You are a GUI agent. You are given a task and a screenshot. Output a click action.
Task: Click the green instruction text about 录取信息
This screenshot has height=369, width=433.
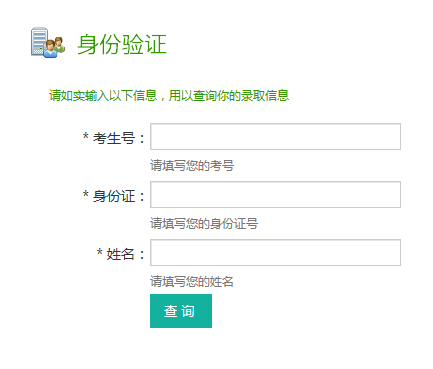point(169,96)
